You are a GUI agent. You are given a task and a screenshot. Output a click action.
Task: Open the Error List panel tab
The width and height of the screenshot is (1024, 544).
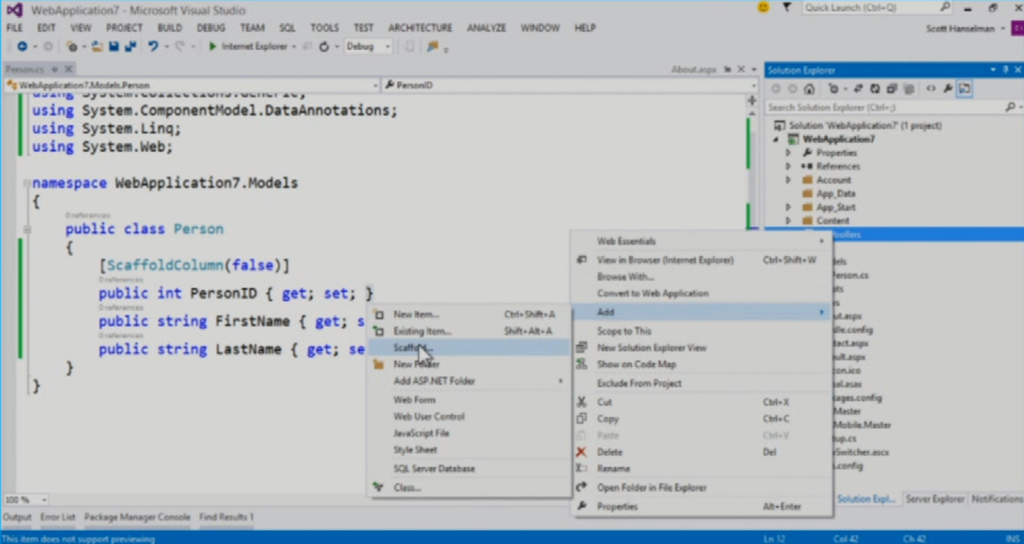pyautogui.click(x=57, y=517)
